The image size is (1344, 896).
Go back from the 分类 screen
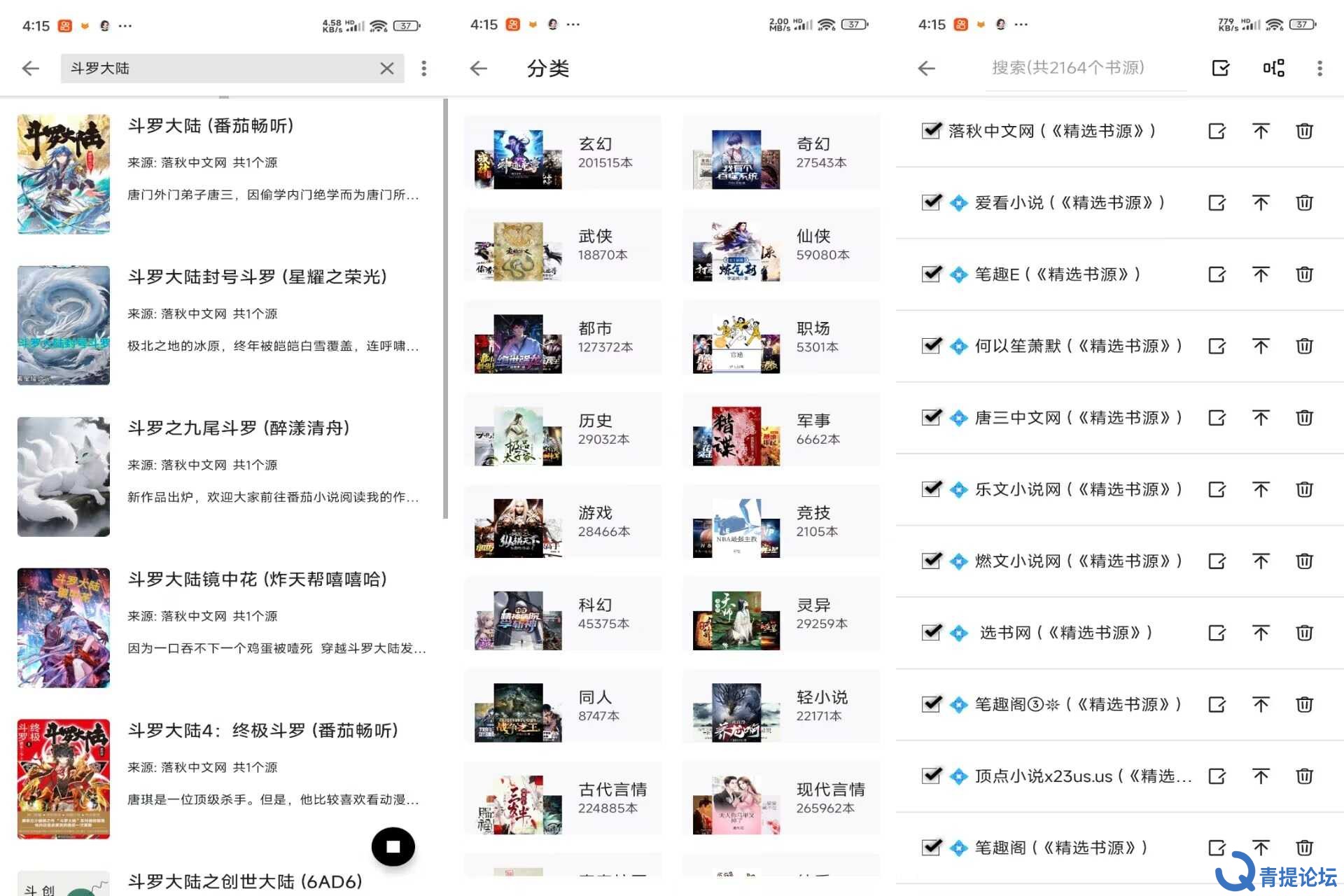click(479, 68)
